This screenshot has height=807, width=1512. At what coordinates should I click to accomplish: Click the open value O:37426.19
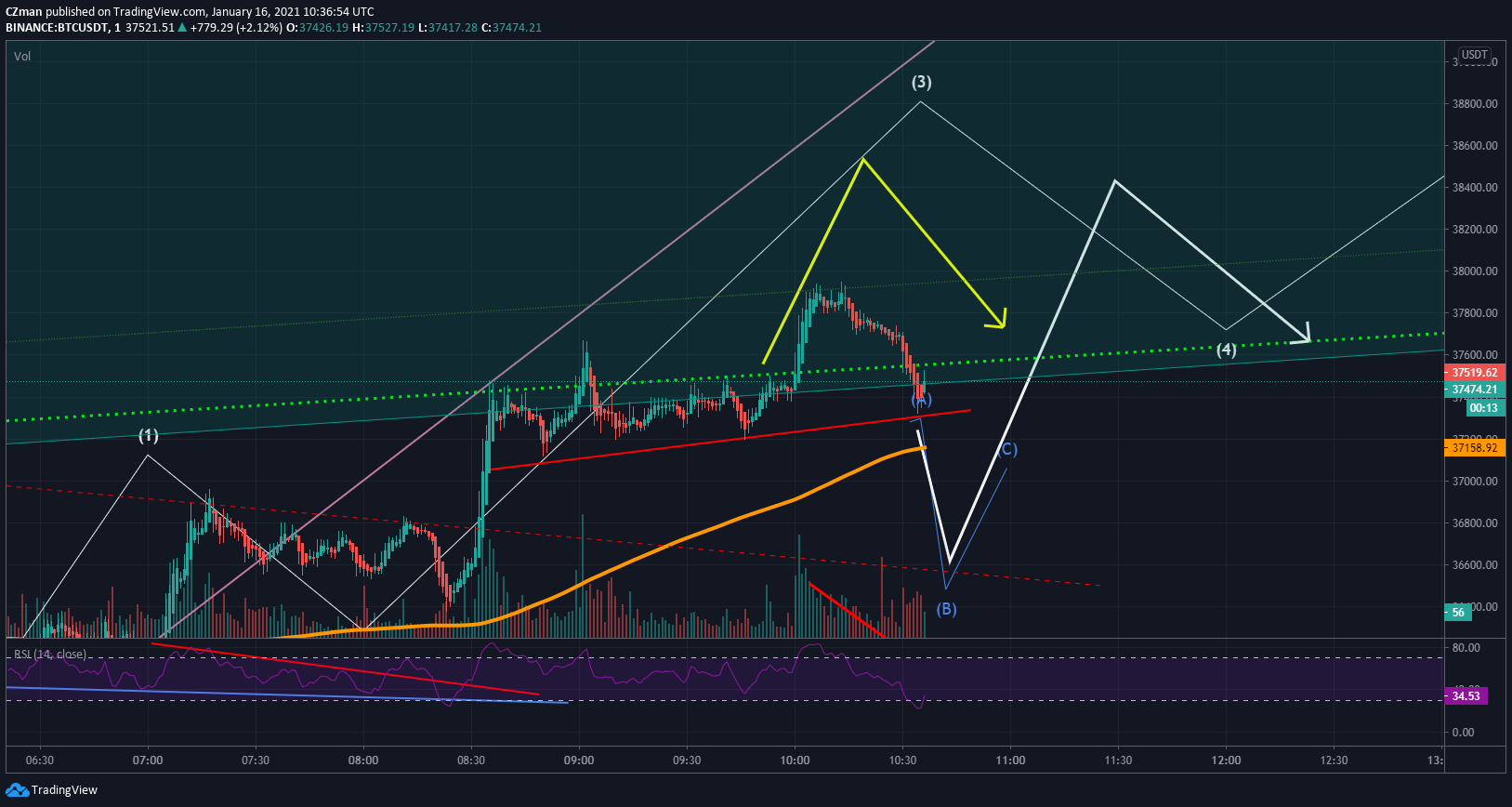pos(317,28)
